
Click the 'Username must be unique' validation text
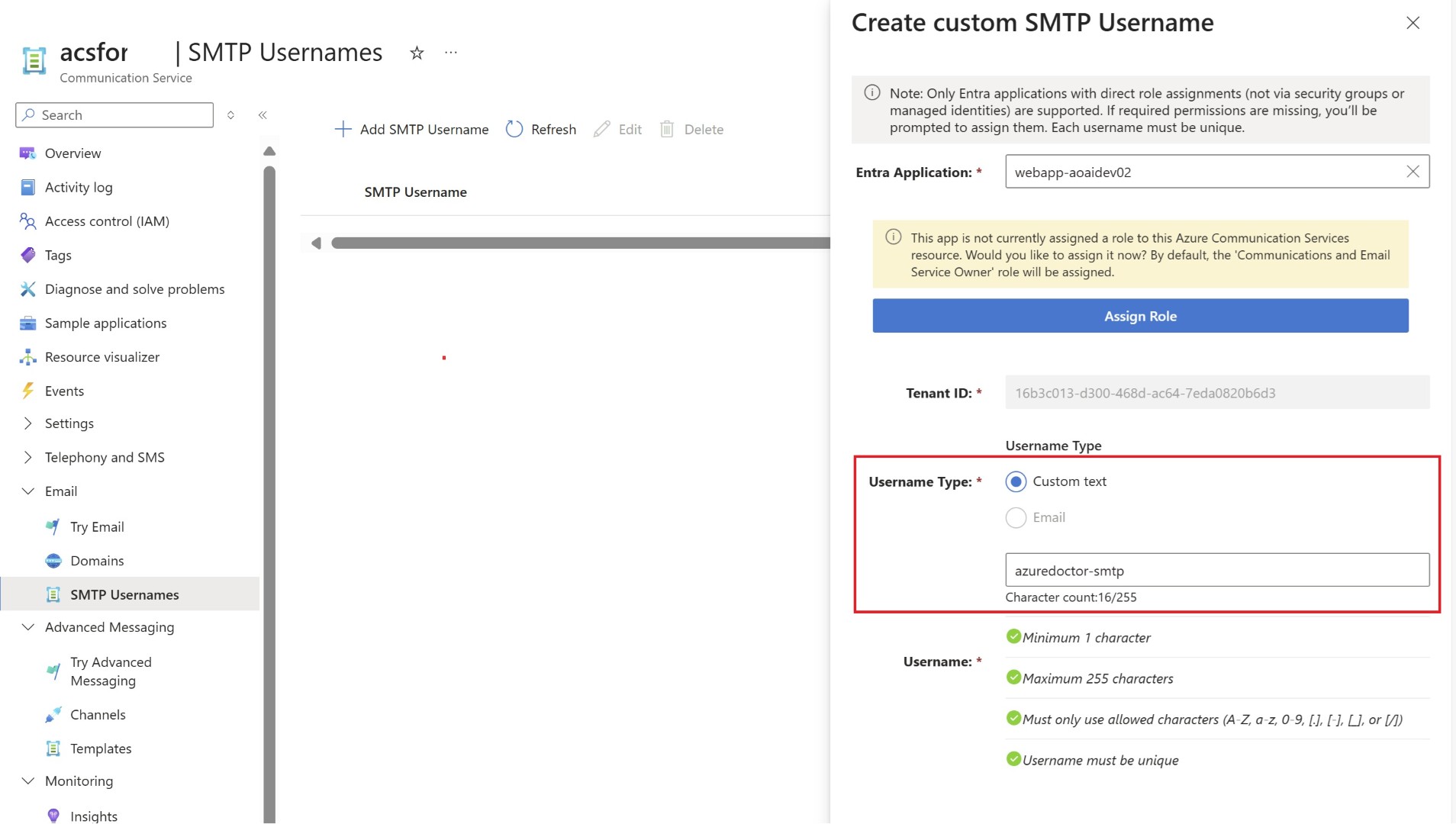[x=1100, y=761]
